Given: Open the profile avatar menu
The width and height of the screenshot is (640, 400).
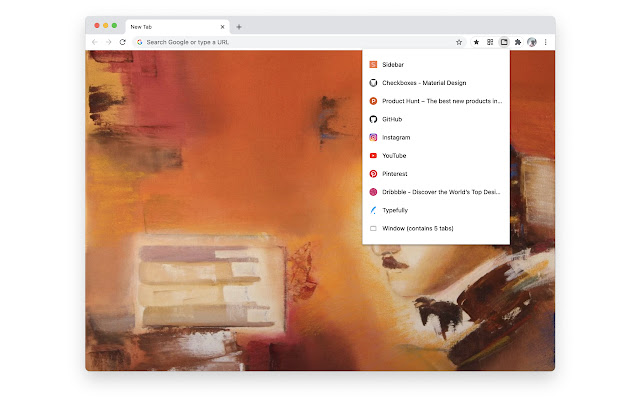Looking at the screenshot, I should point(532,42).
